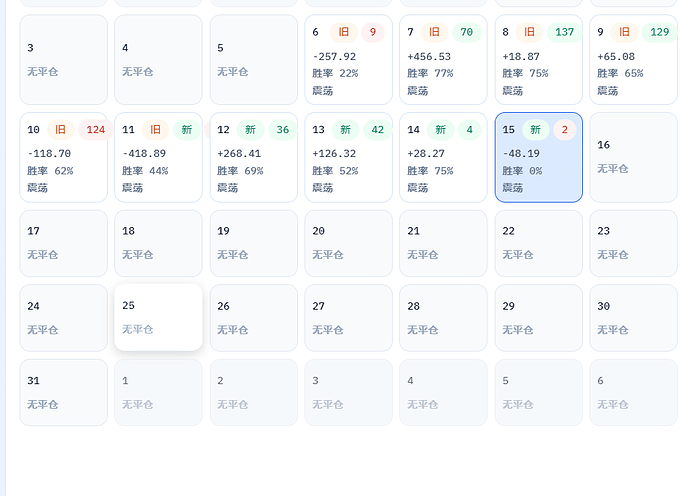Select the day 24 card
The image size is (690, 496).
63,318
